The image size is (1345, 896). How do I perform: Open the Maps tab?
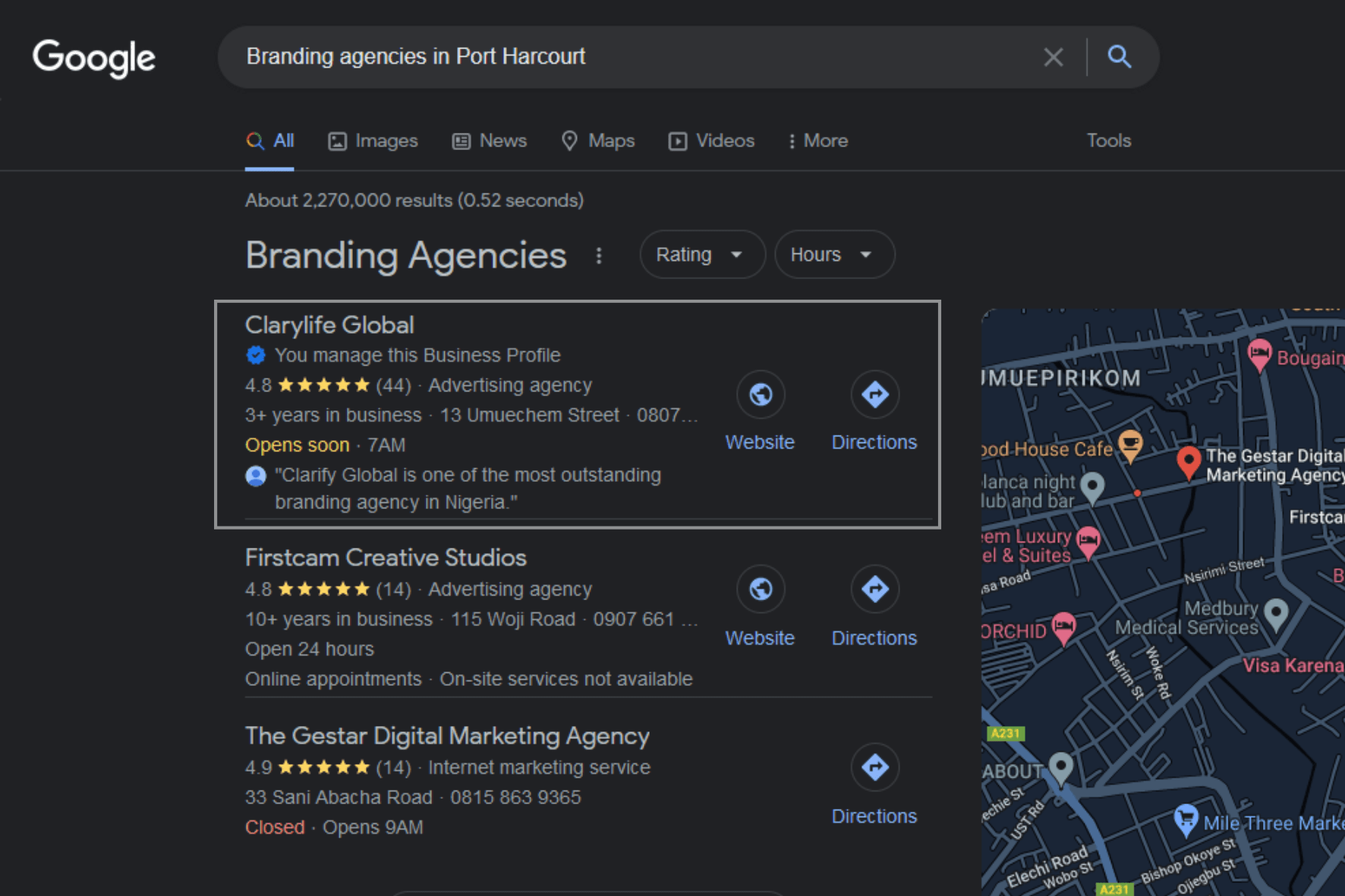coord(597,141)
